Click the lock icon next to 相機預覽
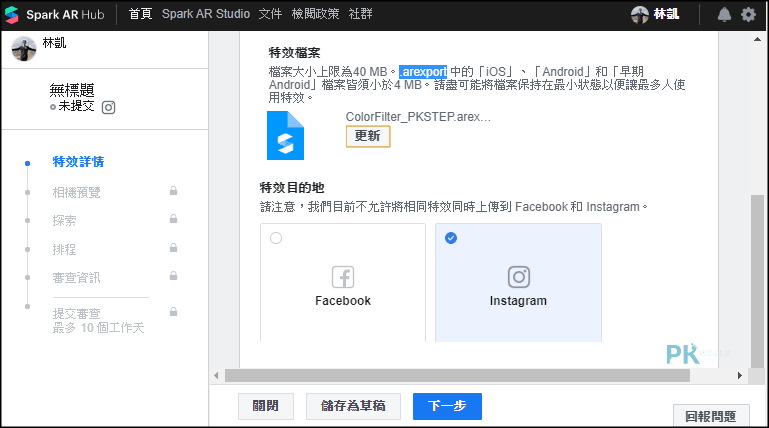 pos(174,191)
